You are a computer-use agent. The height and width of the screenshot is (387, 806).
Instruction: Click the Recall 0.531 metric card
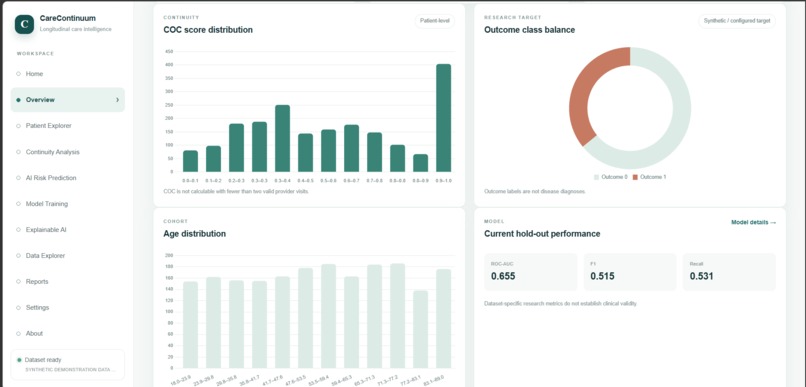729,272
